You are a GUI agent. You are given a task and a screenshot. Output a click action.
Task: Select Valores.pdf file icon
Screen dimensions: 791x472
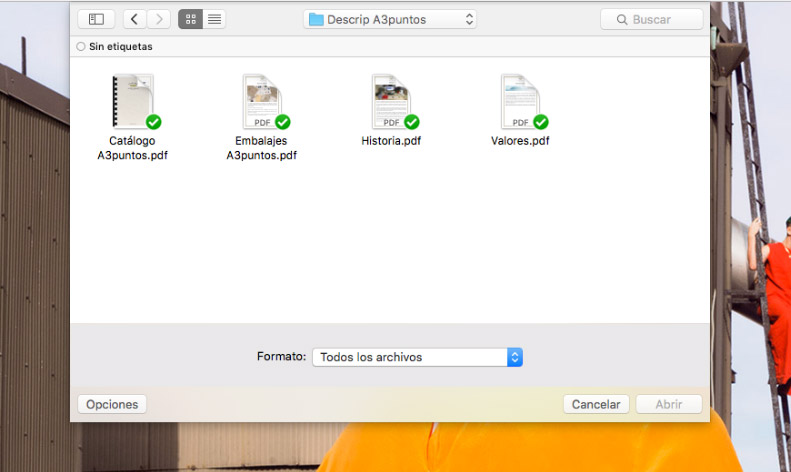point(520,101)
